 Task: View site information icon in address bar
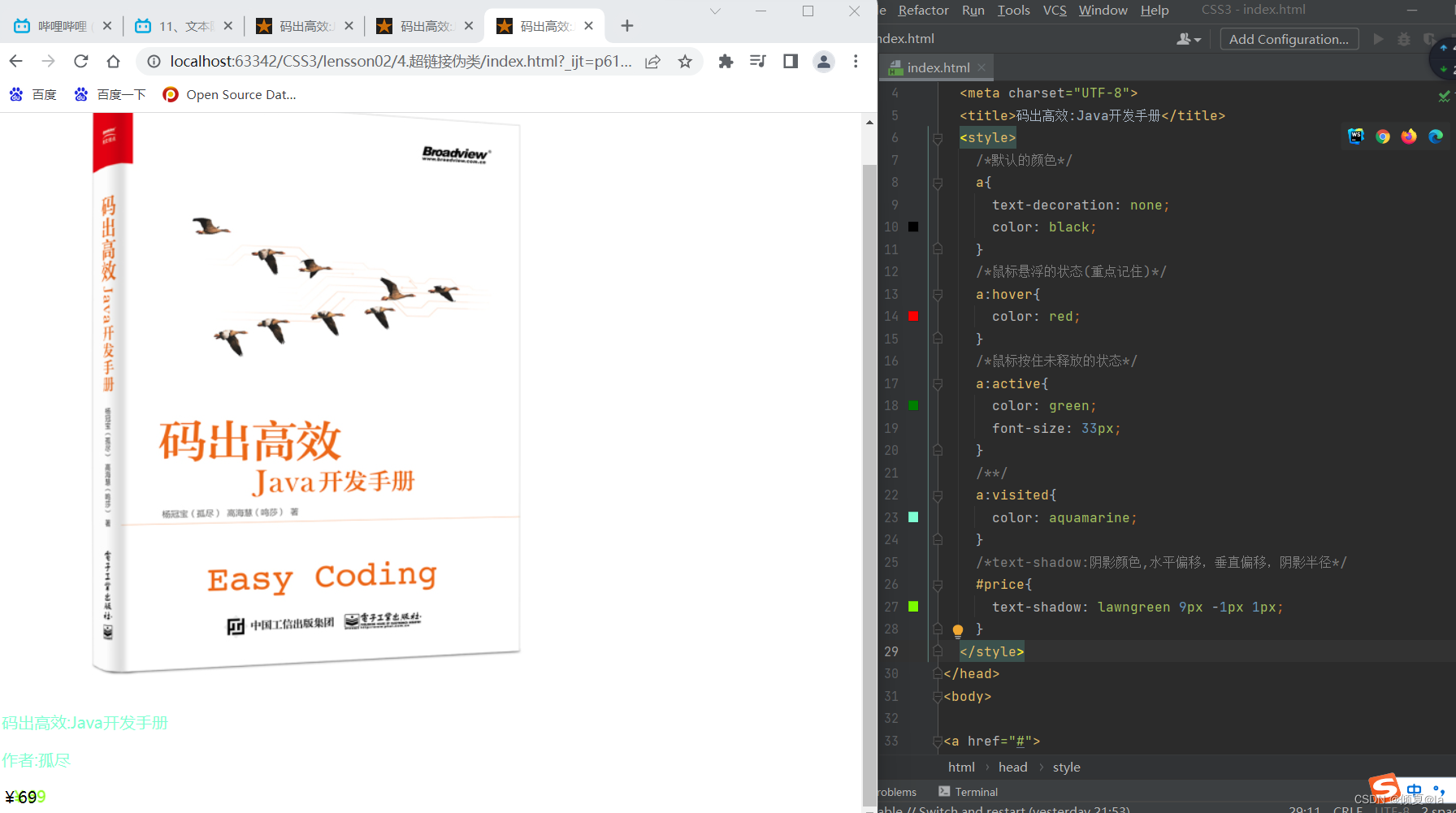154,62
